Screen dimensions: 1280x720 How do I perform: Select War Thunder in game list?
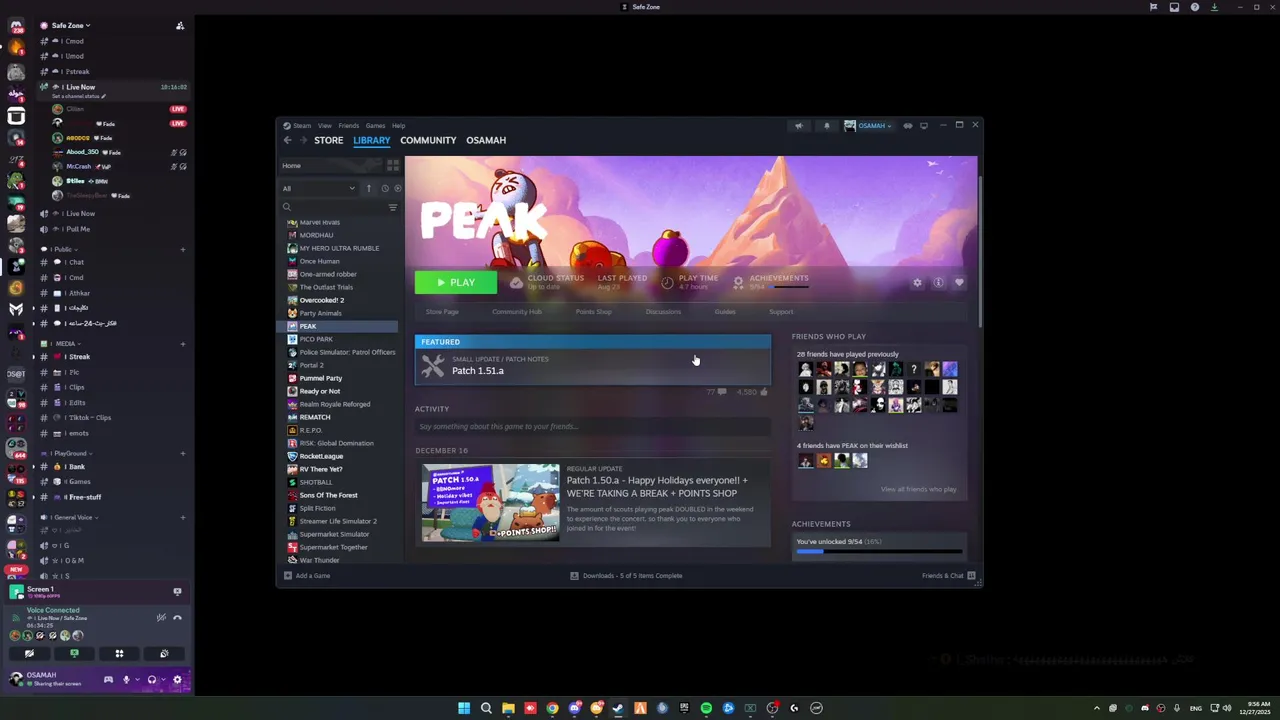[x=319, y=560]
